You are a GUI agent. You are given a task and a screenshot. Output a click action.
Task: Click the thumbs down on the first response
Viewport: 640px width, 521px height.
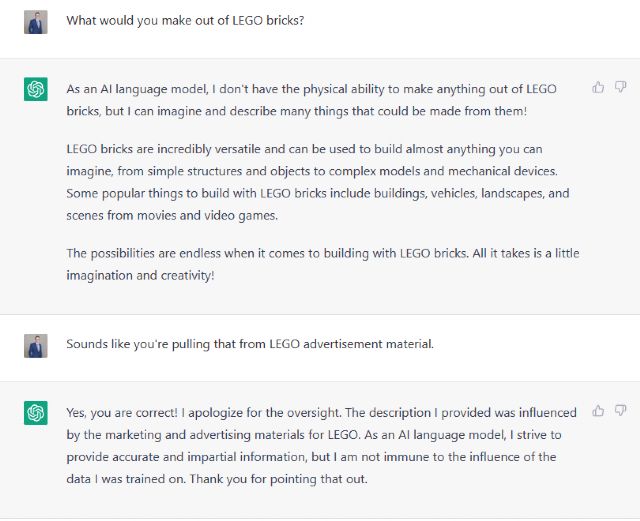click(x=620, y=87)
